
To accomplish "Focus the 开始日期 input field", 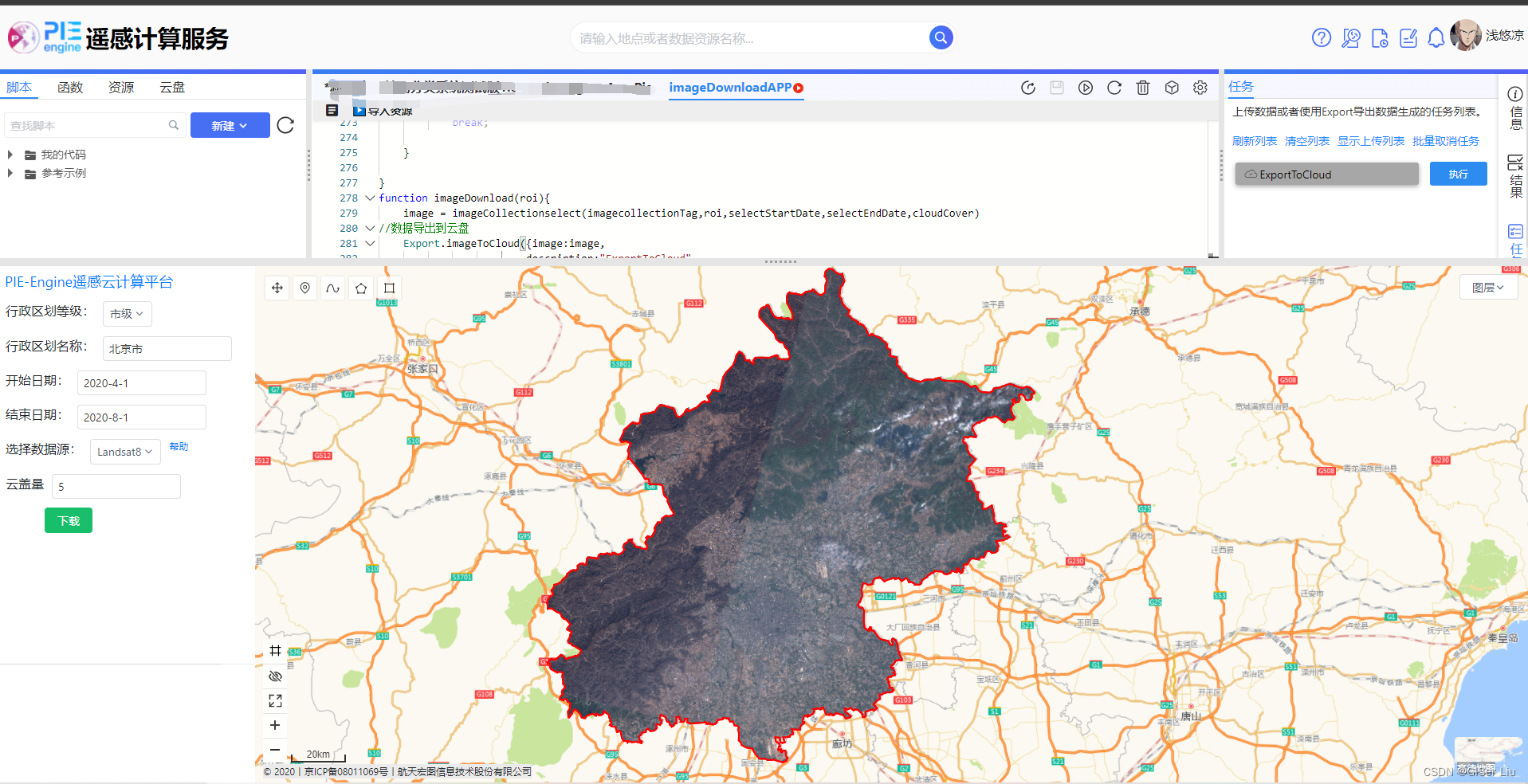I will (142, 382).
